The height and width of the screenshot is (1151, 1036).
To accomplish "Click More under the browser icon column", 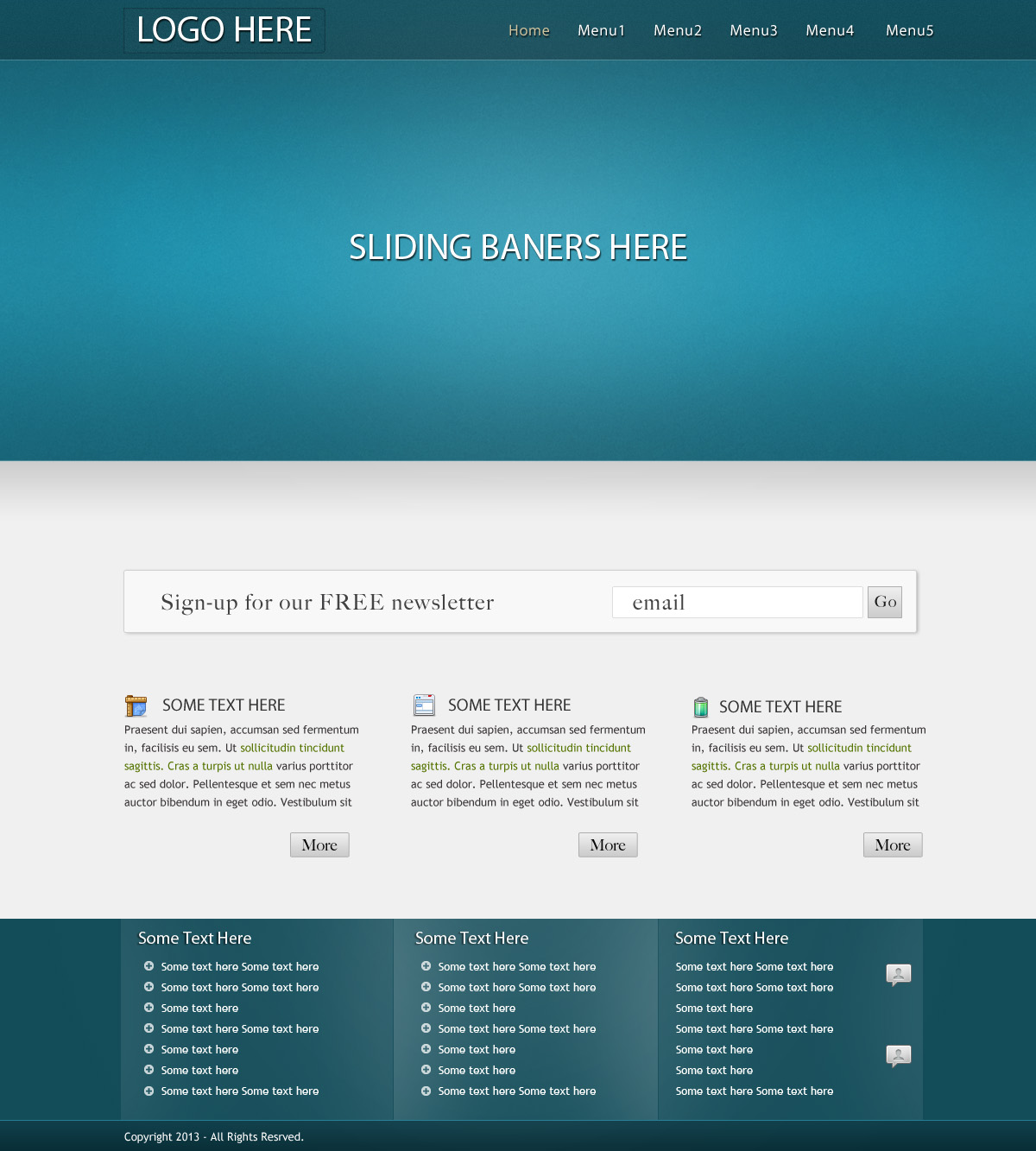I will click(608, 844).
